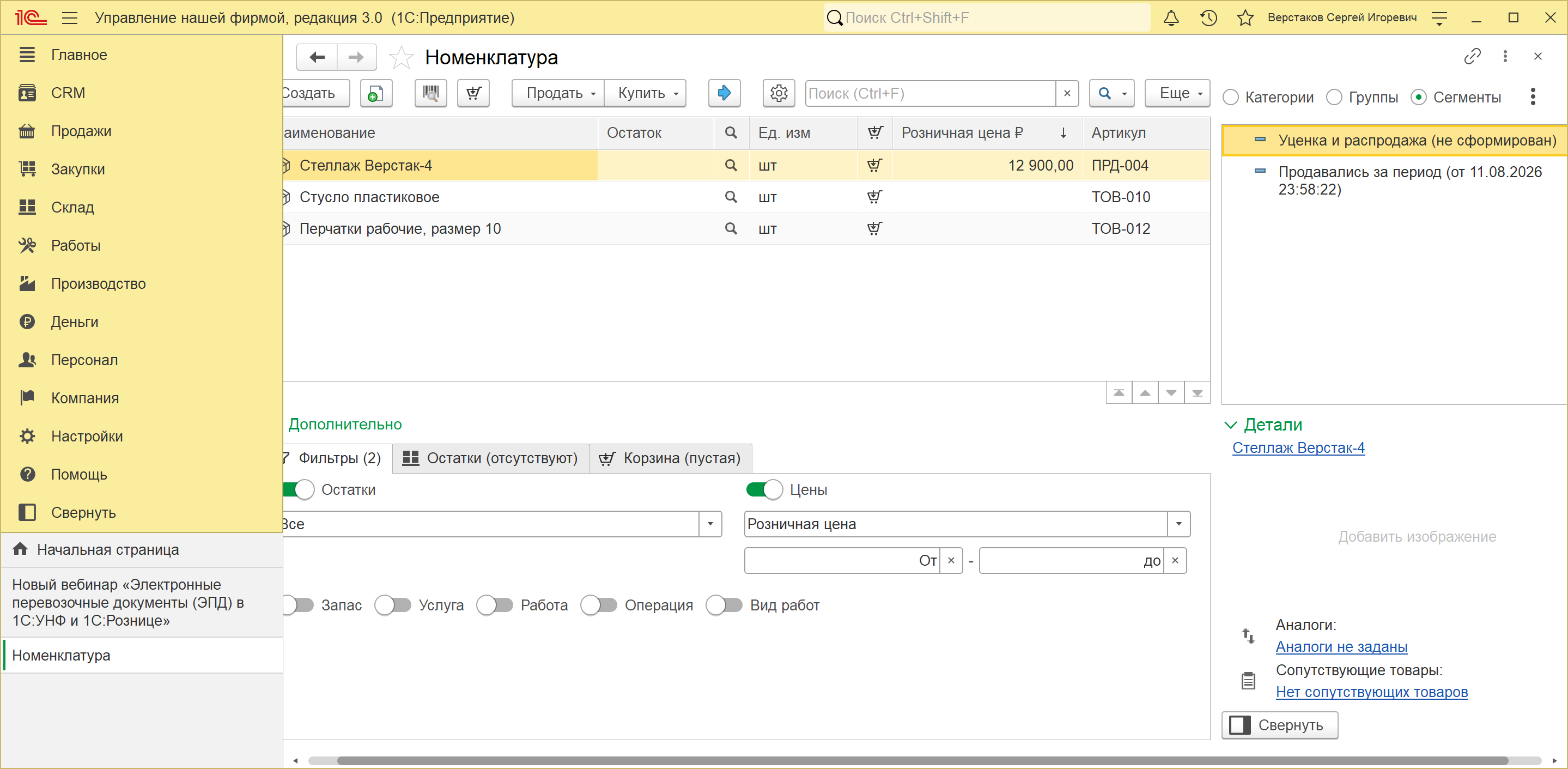Select the Категории radio button
The height and width of the screenshot is (769, 1568).
coord(1231,98)
